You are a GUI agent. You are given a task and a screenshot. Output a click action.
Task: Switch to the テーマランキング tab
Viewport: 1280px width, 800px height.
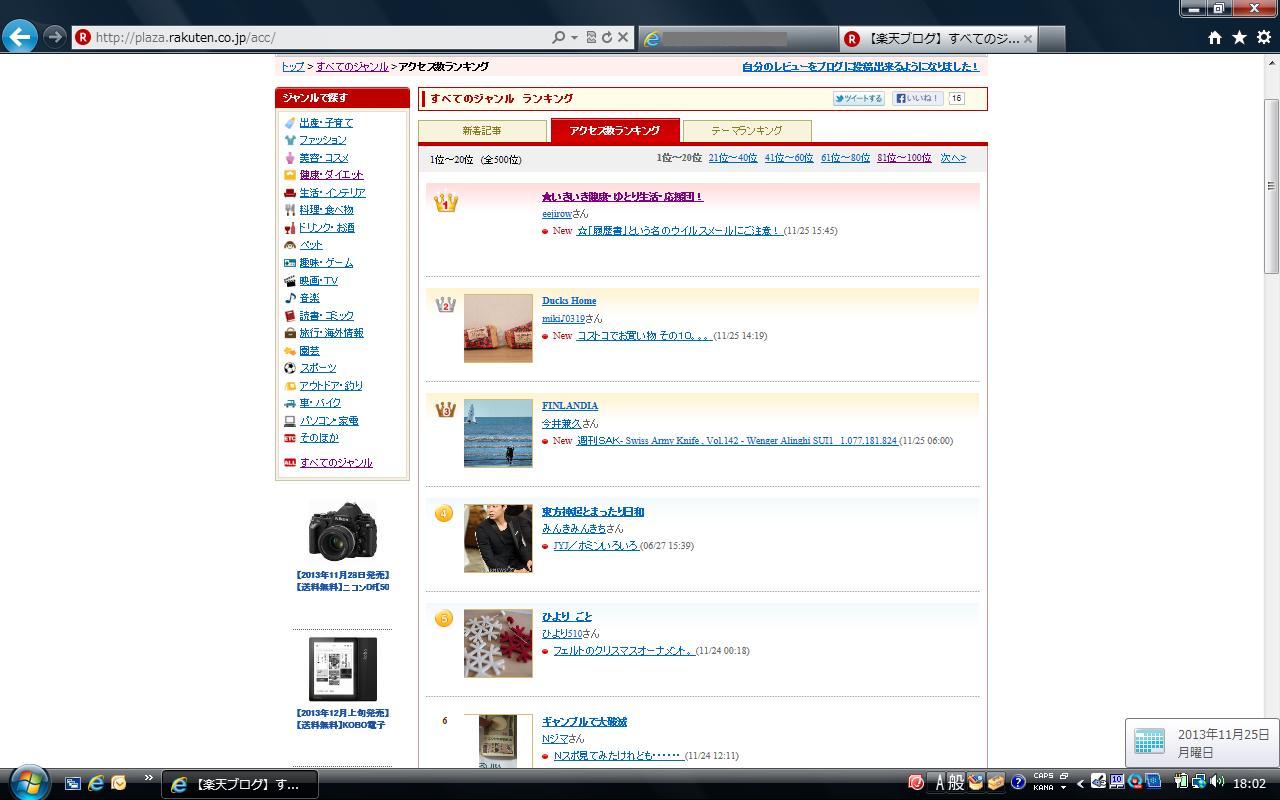[746, 131]
